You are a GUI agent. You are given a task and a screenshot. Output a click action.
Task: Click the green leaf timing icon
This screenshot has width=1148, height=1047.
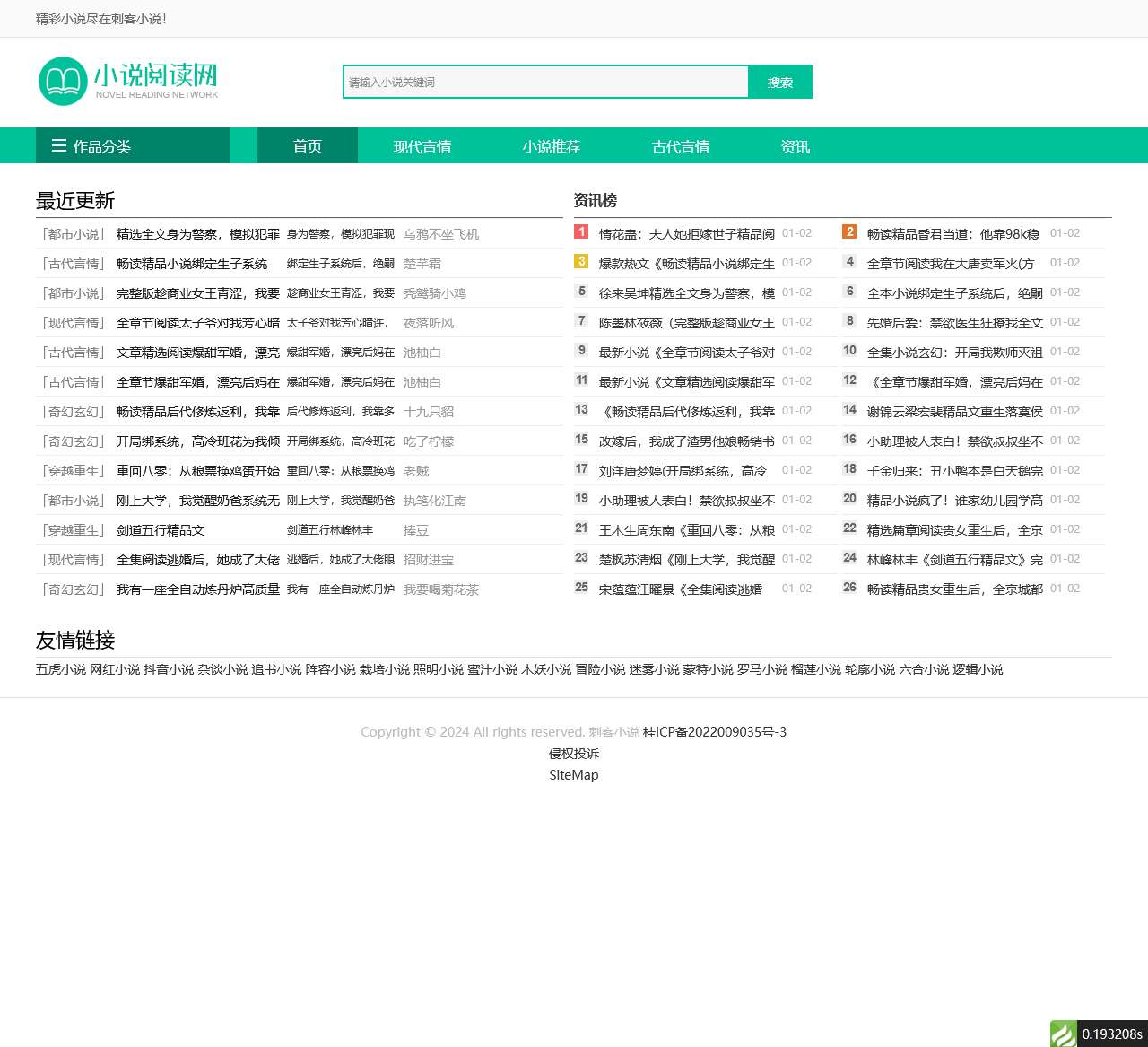(1063, 1034)
